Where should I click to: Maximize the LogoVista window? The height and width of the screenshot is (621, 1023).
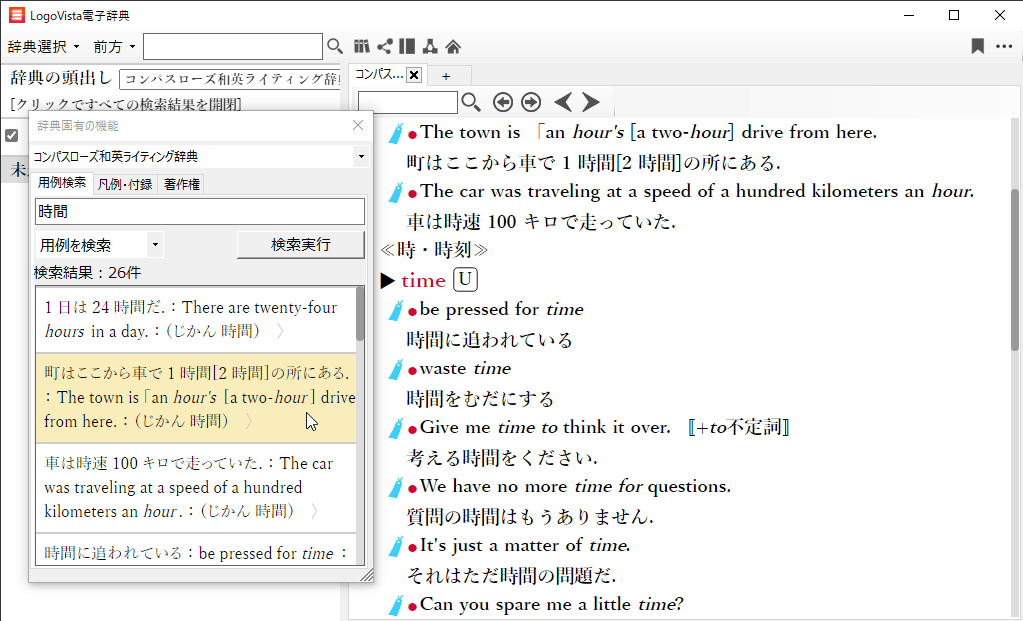click(954, 15)
